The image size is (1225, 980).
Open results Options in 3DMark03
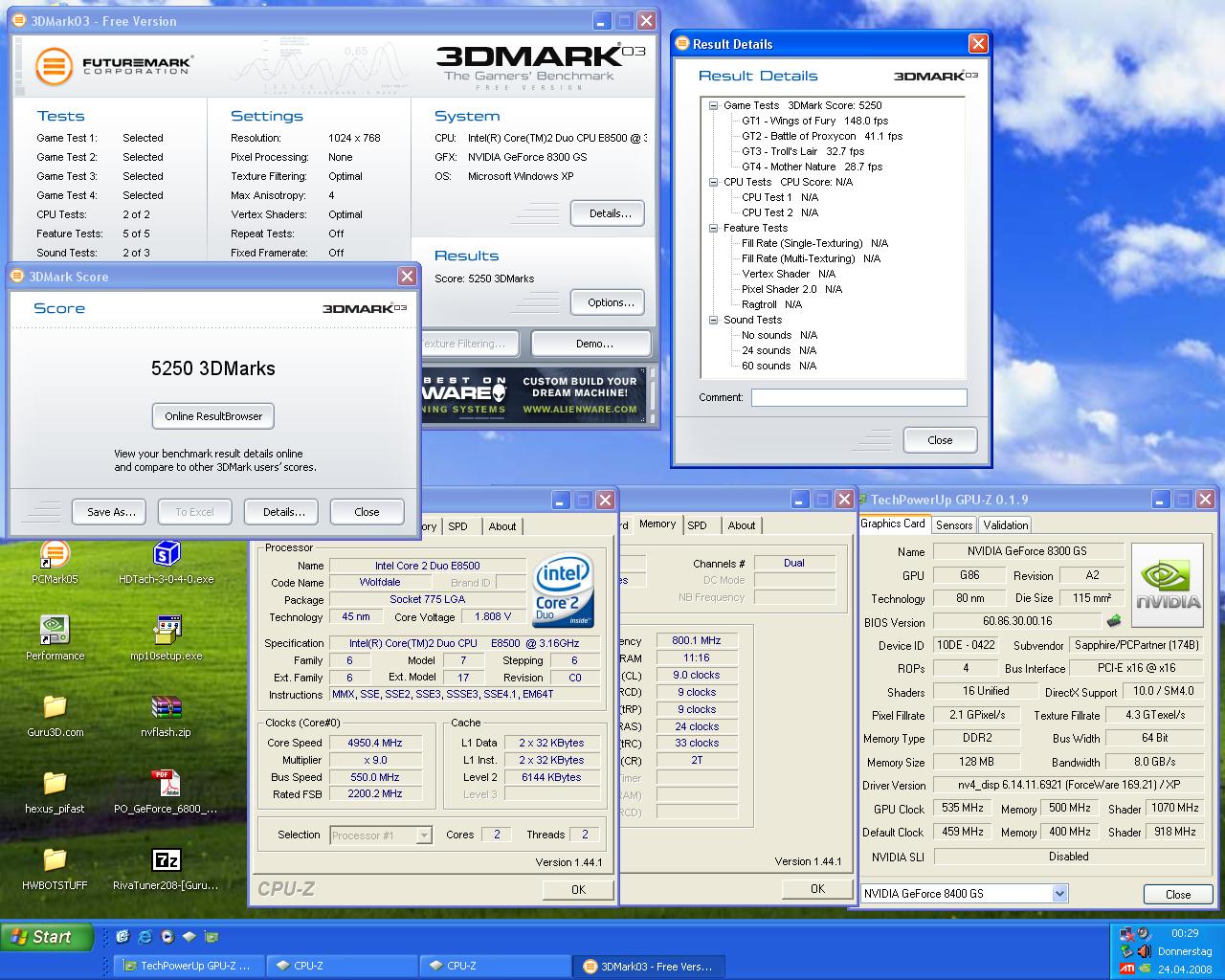(x=608, y=302)
